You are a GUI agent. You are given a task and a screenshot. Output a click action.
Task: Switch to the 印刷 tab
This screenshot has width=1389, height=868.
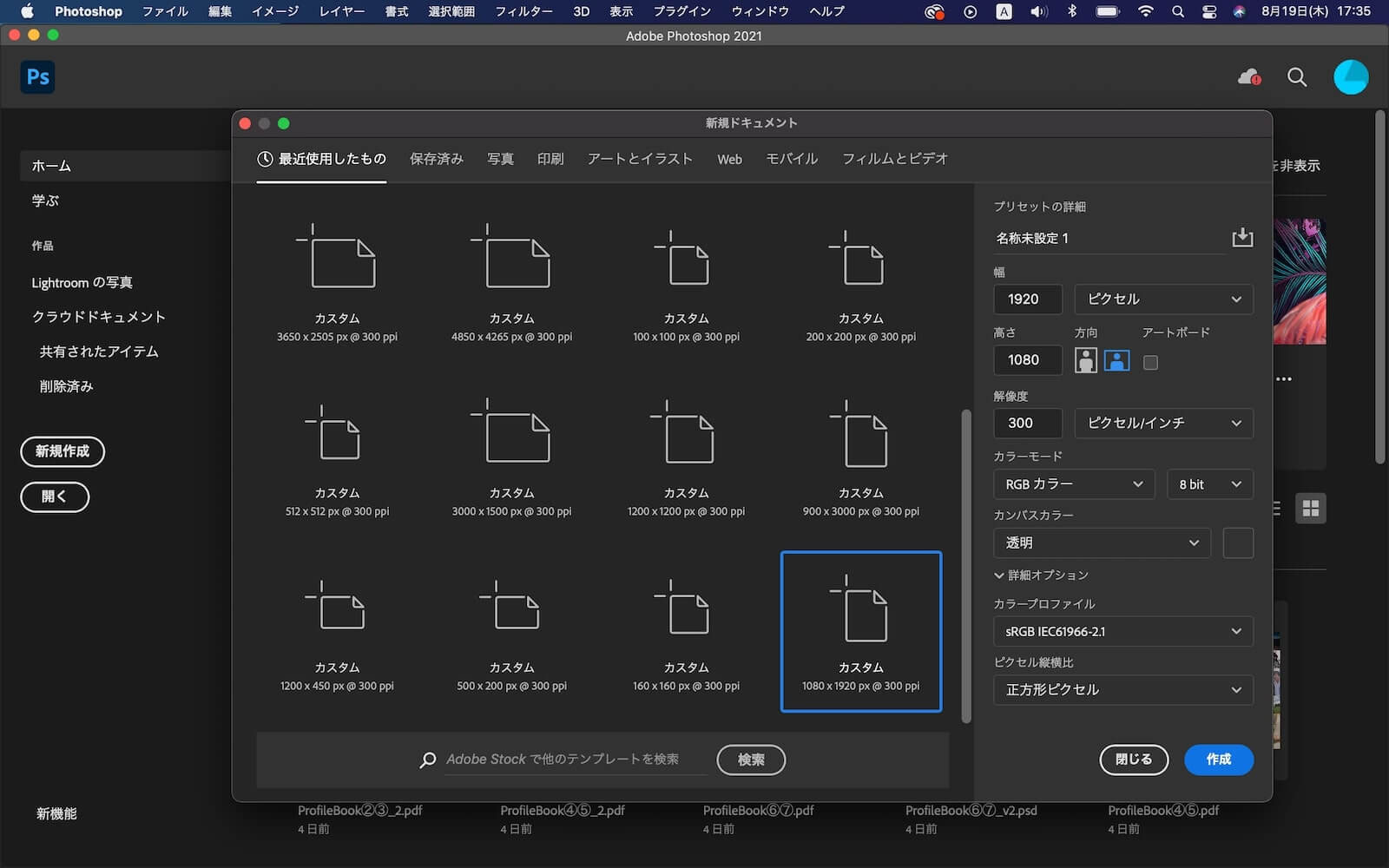click(x=550, y=159)
